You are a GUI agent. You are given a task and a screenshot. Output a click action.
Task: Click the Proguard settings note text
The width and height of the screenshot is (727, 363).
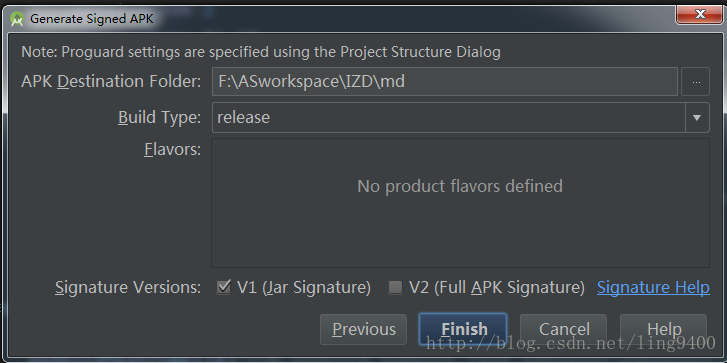(x=261, y=51)
